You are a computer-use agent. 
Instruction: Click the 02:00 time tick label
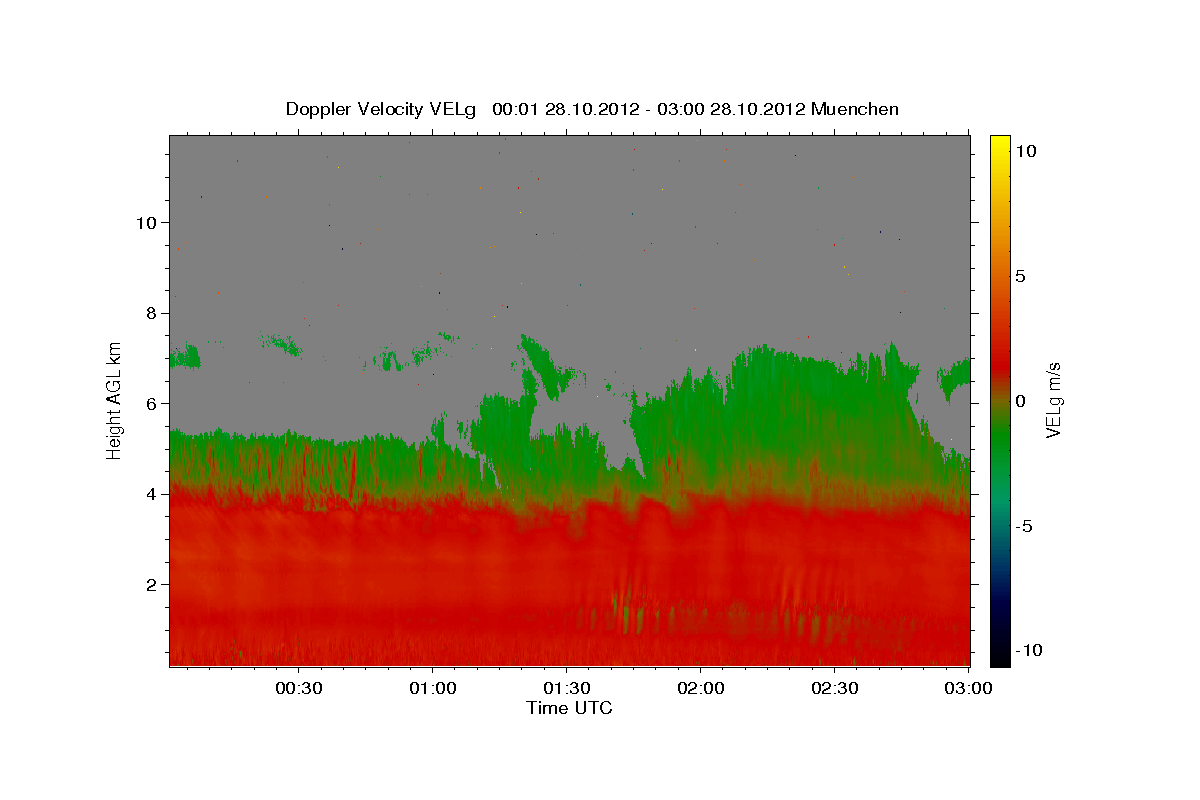pyautogui.click(x=701, y=688)
